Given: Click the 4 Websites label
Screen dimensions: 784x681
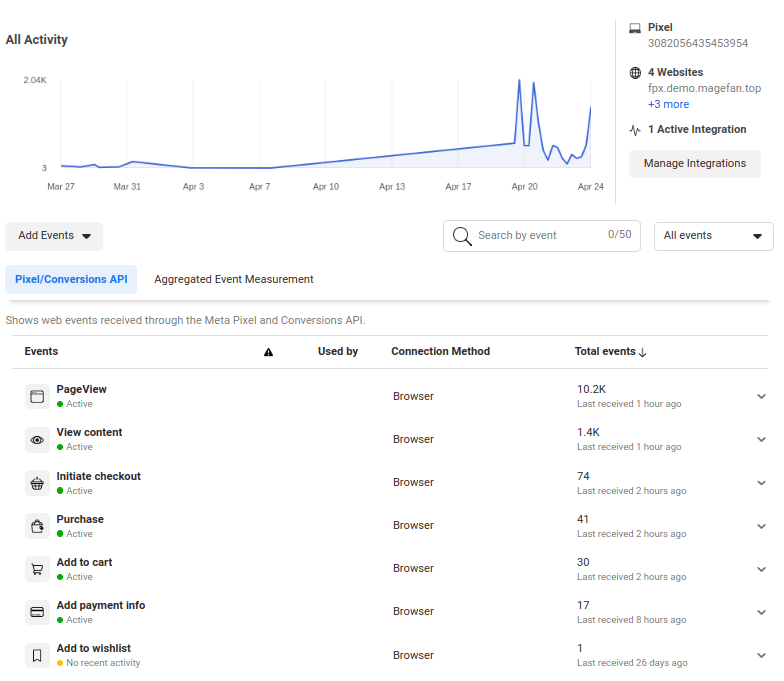Looking at the screenshot, I should pos(676,72).
